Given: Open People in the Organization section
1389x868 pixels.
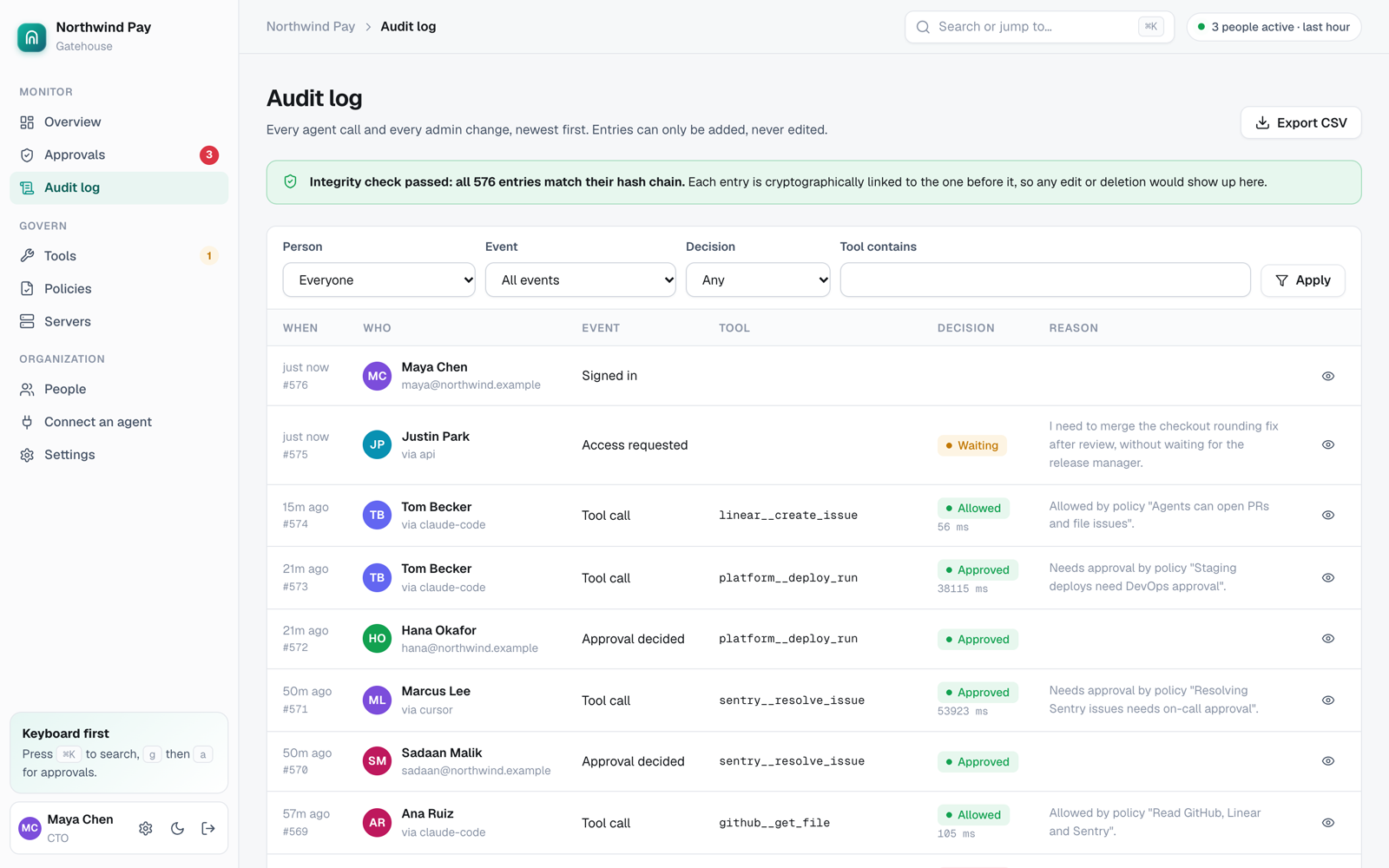Looking at the screenshot, I should point(119,390).
